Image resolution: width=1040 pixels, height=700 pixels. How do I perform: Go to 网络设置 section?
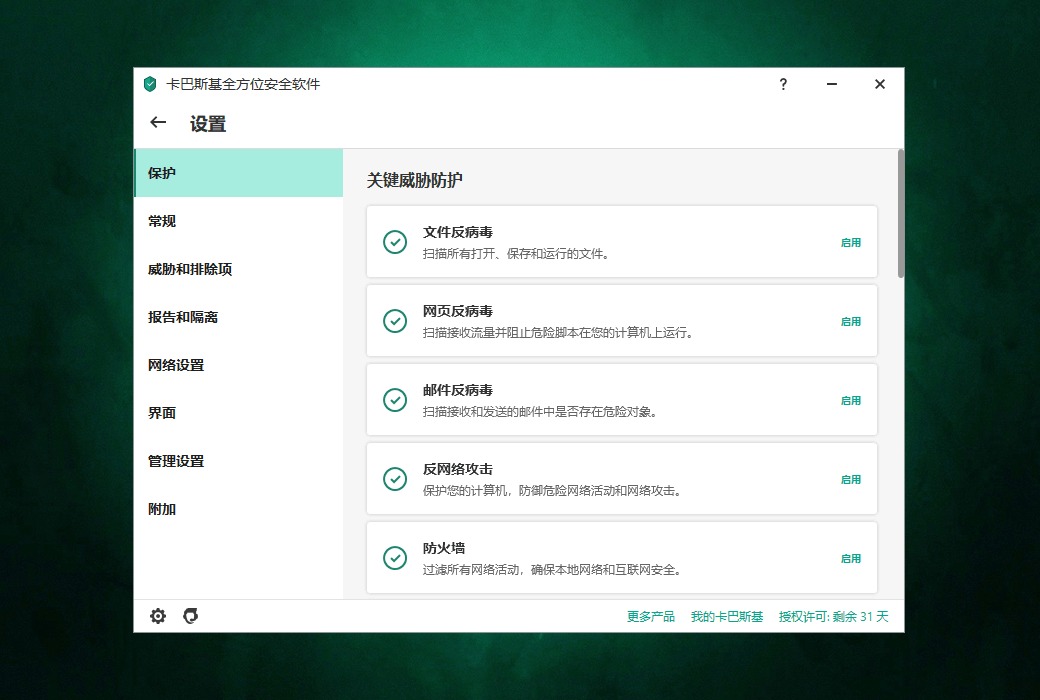238,365
